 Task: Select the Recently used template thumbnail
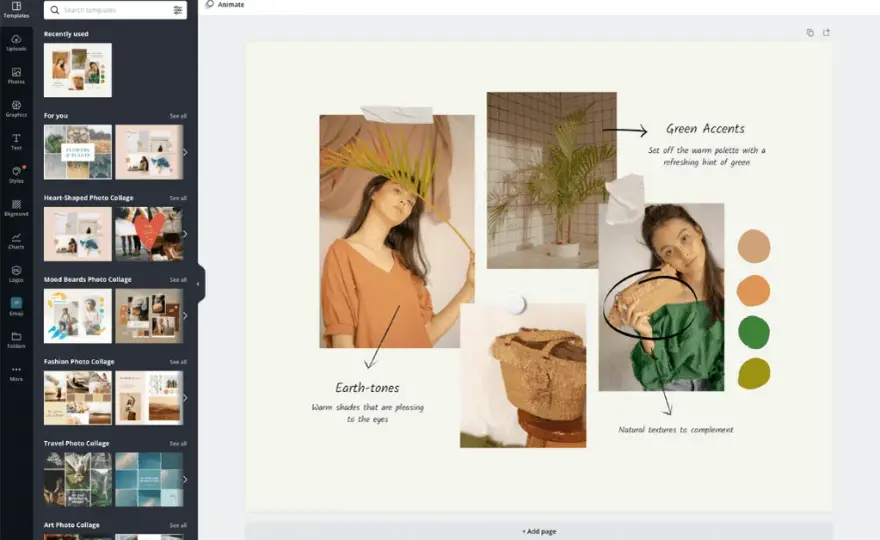(x=77, y=70)
